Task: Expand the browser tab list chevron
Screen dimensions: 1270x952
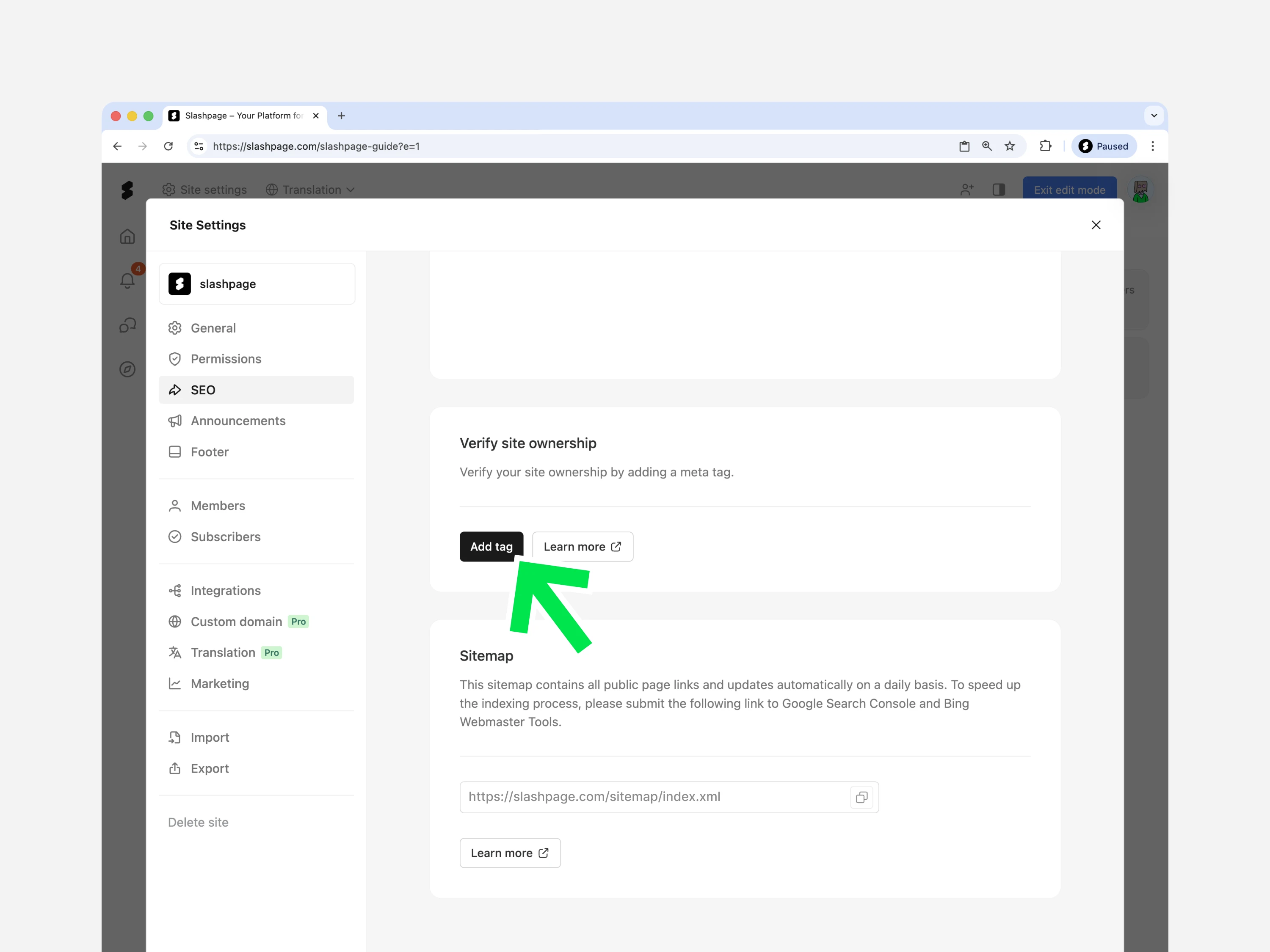Action: click(1154, 116)
